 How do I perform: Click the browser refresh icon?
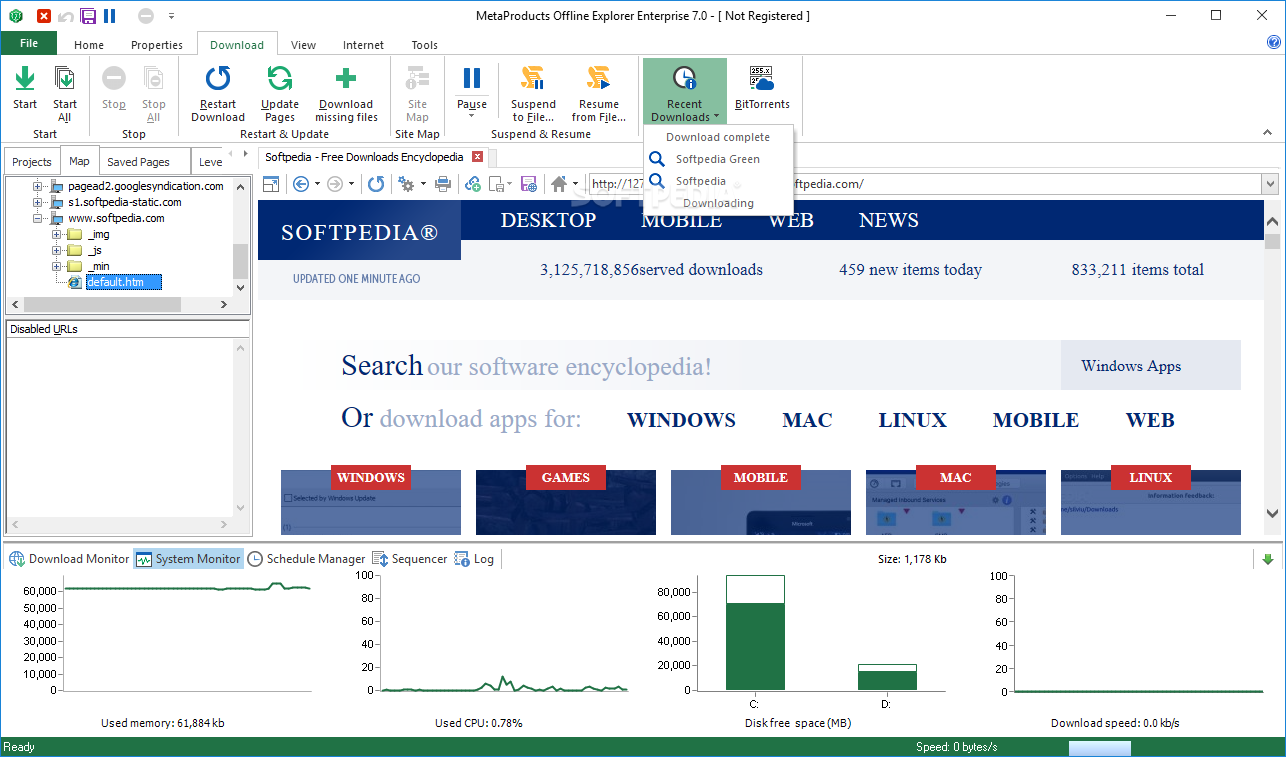[x=375, y=184]
